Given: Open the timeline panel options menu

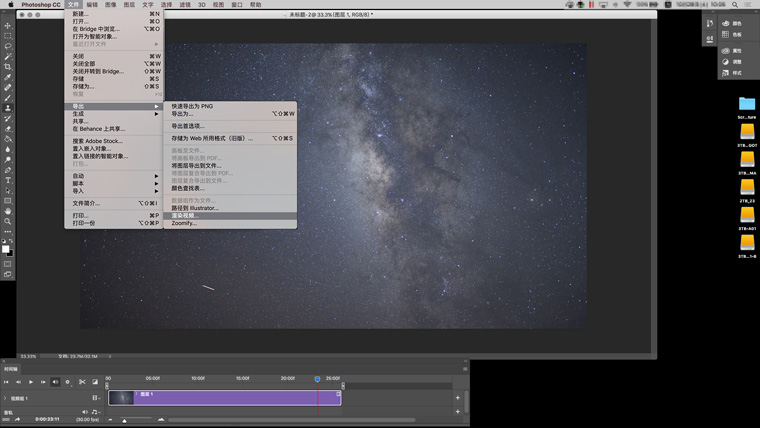Looking at the screenshot, I should [x=465, y=369].
